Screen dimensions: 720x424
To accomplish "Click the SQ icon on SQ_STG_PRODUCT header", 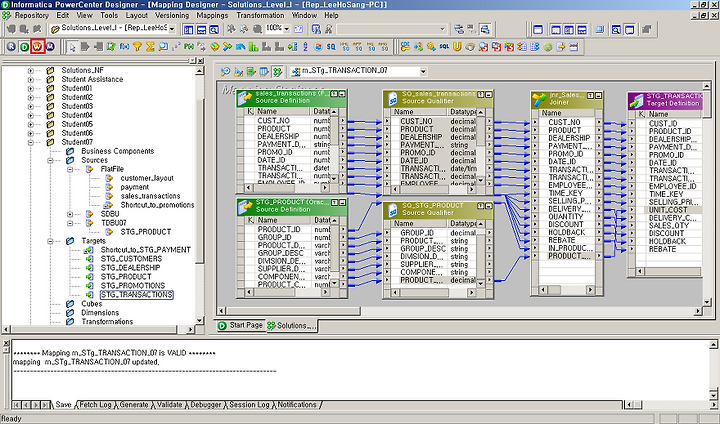I will pyautogui.click(x=393, y=210).
